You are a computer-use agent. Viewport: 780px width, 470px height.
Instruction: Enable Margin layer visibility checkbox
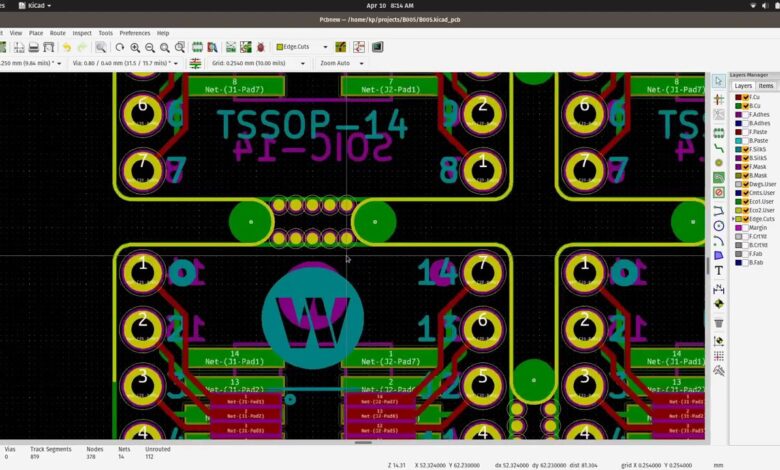pyautogui.click(x=746, y=228)
